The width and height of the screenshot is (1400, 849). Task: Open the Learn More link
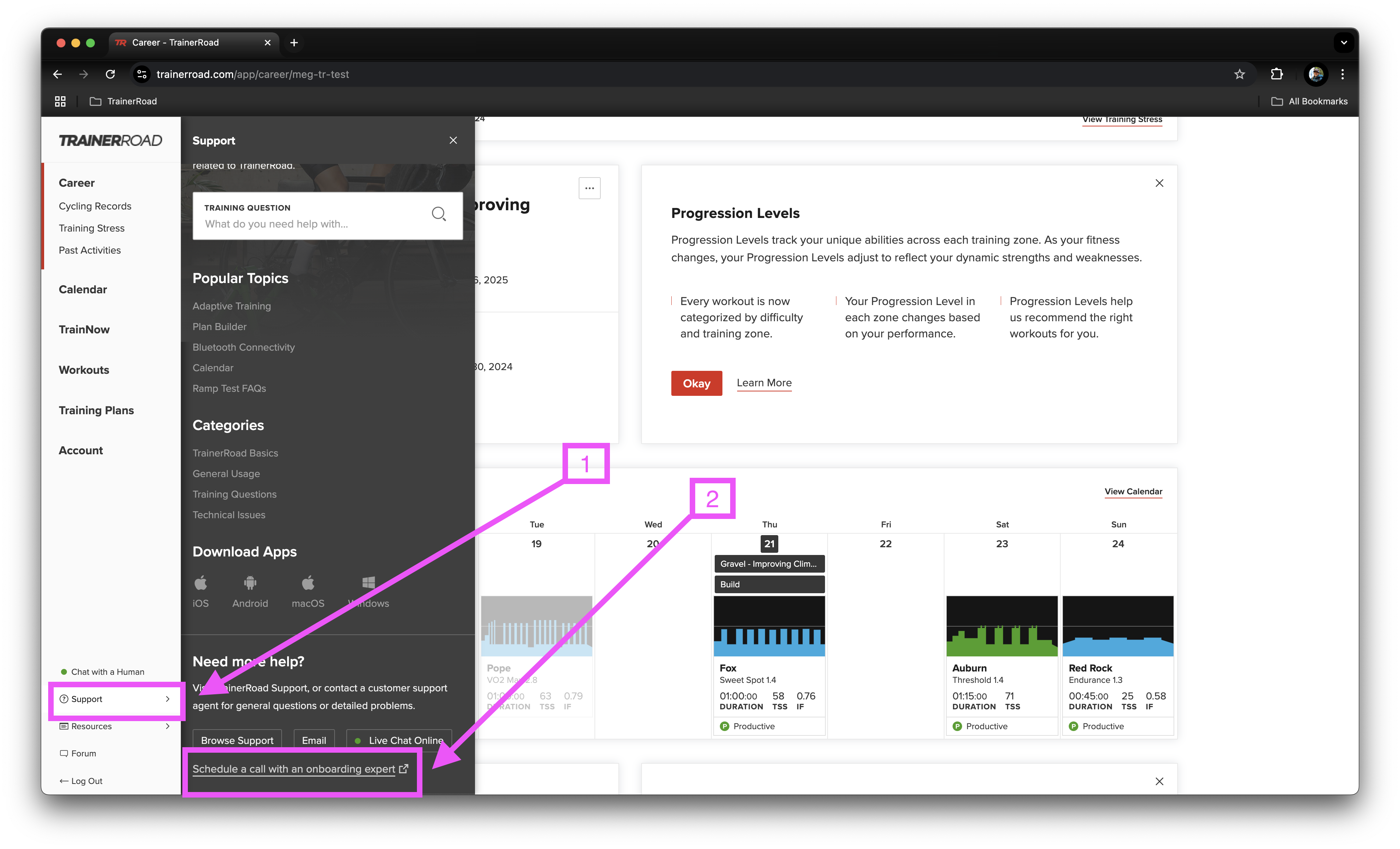tap(764, 383)
